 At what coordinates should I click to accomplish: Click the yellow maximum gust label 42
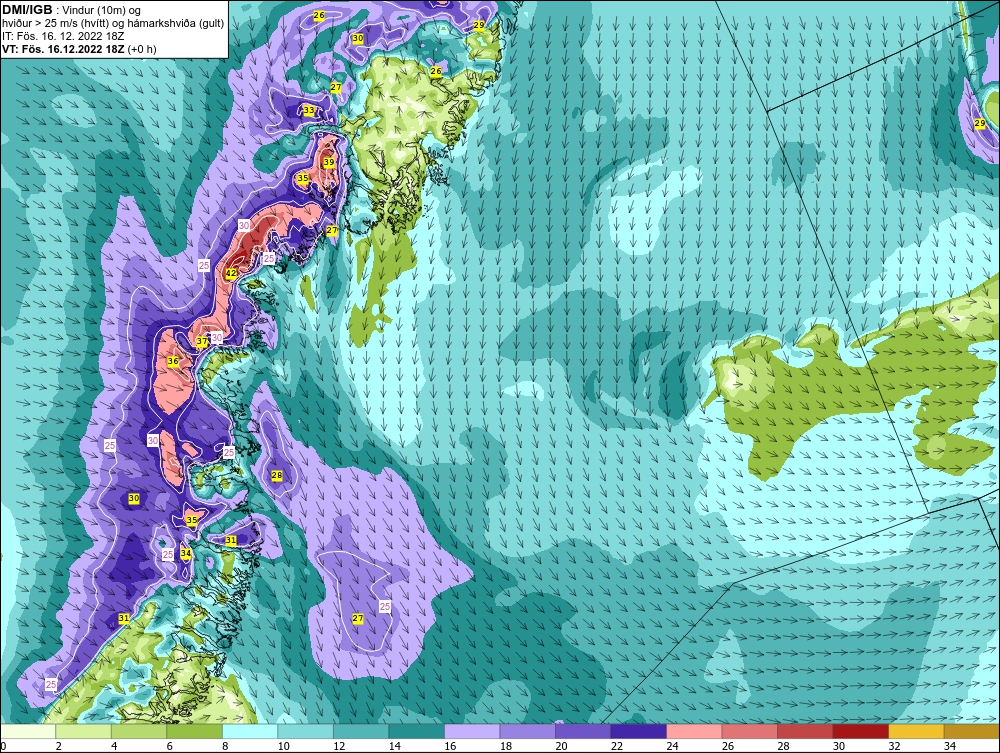click(231, 273)
